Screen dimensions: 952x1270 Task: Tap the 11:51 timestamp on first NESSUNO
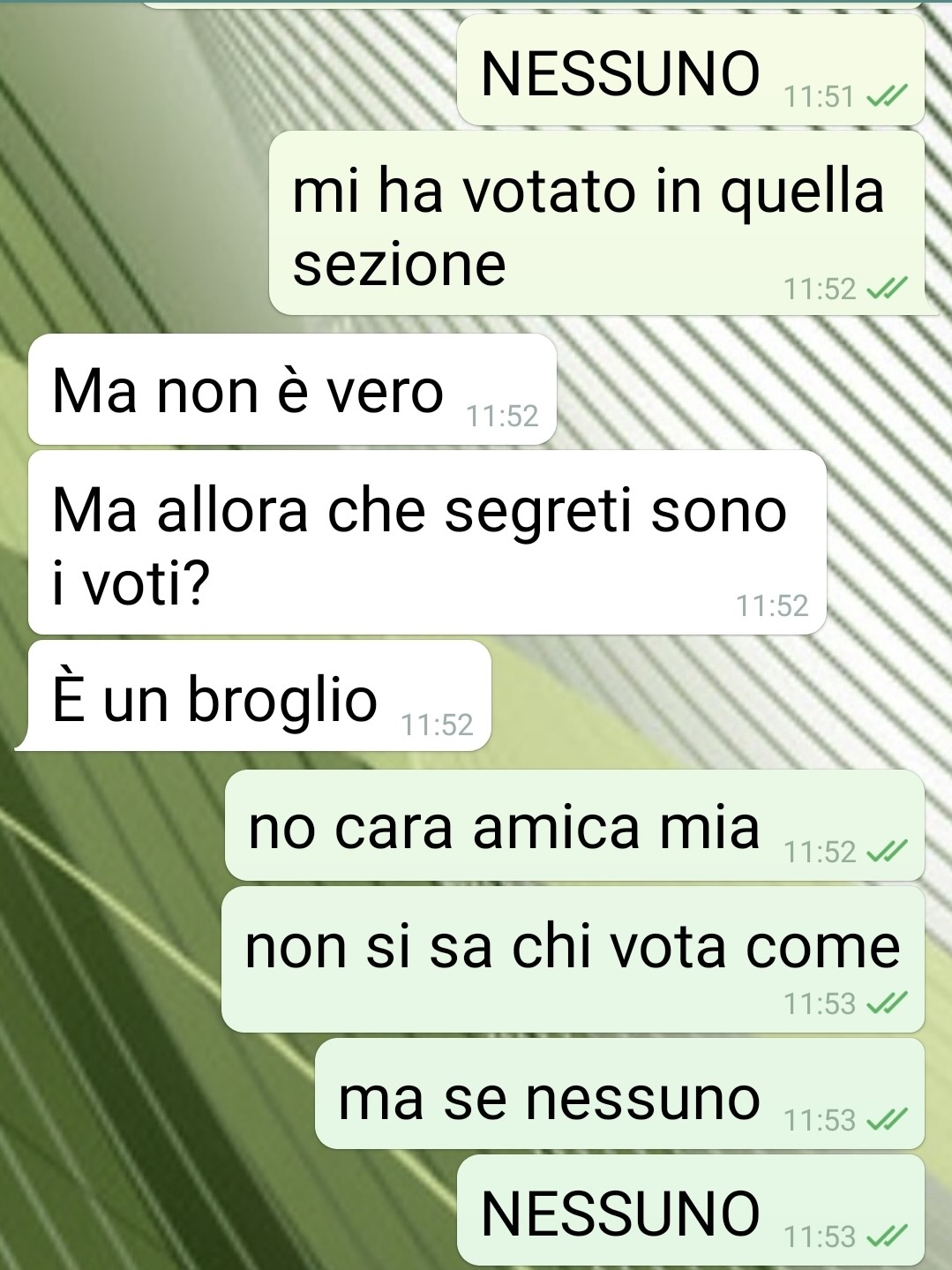tap(820, 96)
